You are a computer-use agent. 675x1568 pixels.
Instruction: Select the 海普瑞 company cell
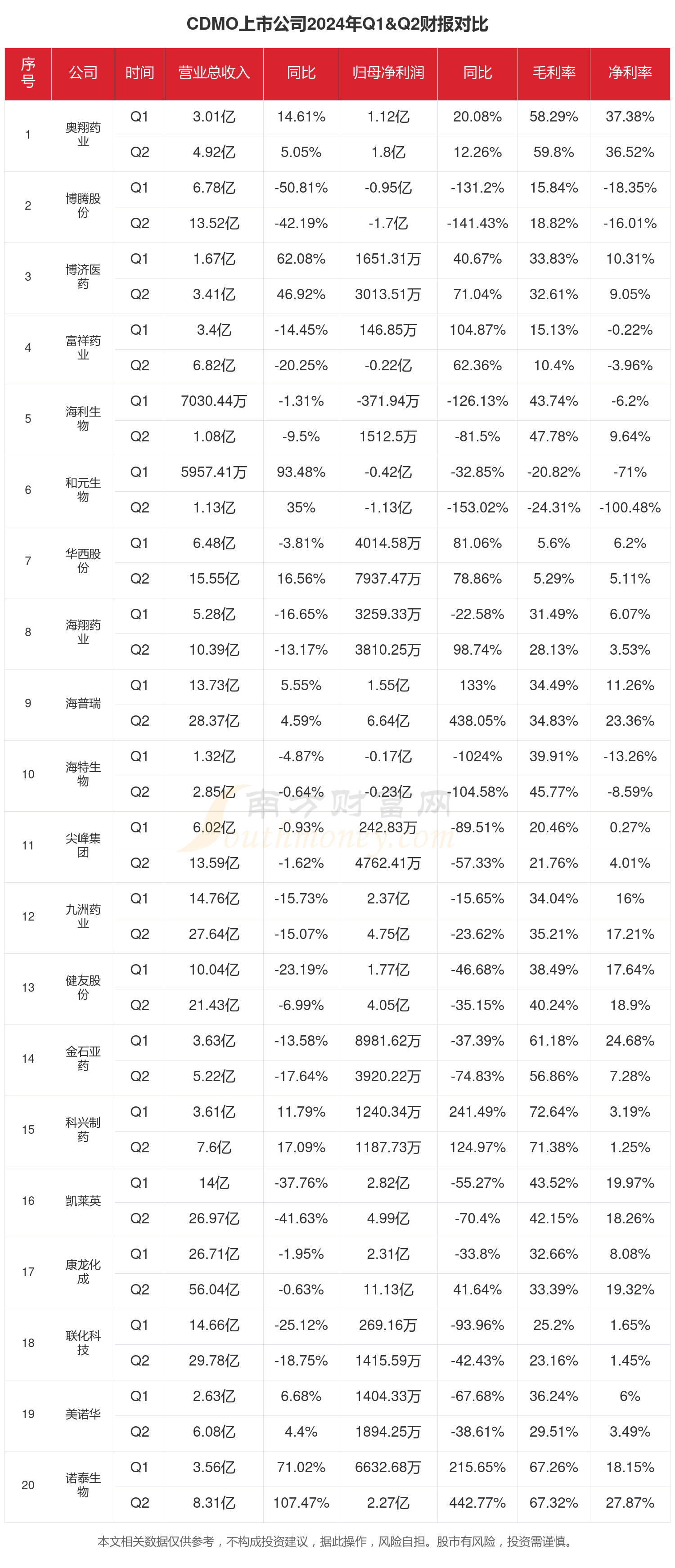pyautogui.click(x=83, y=703)
